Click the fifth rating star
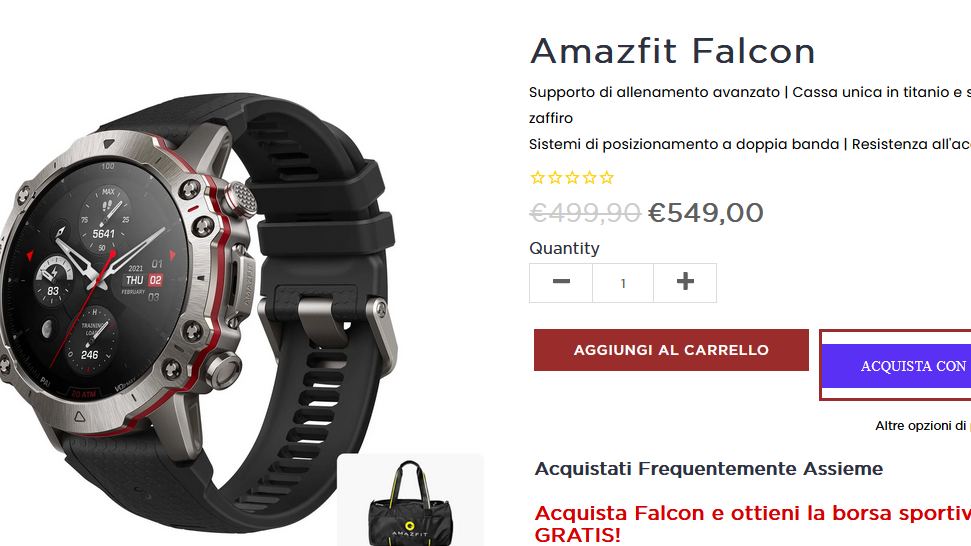The height and width of the screenshot is (546, 971). pos(607,178)
